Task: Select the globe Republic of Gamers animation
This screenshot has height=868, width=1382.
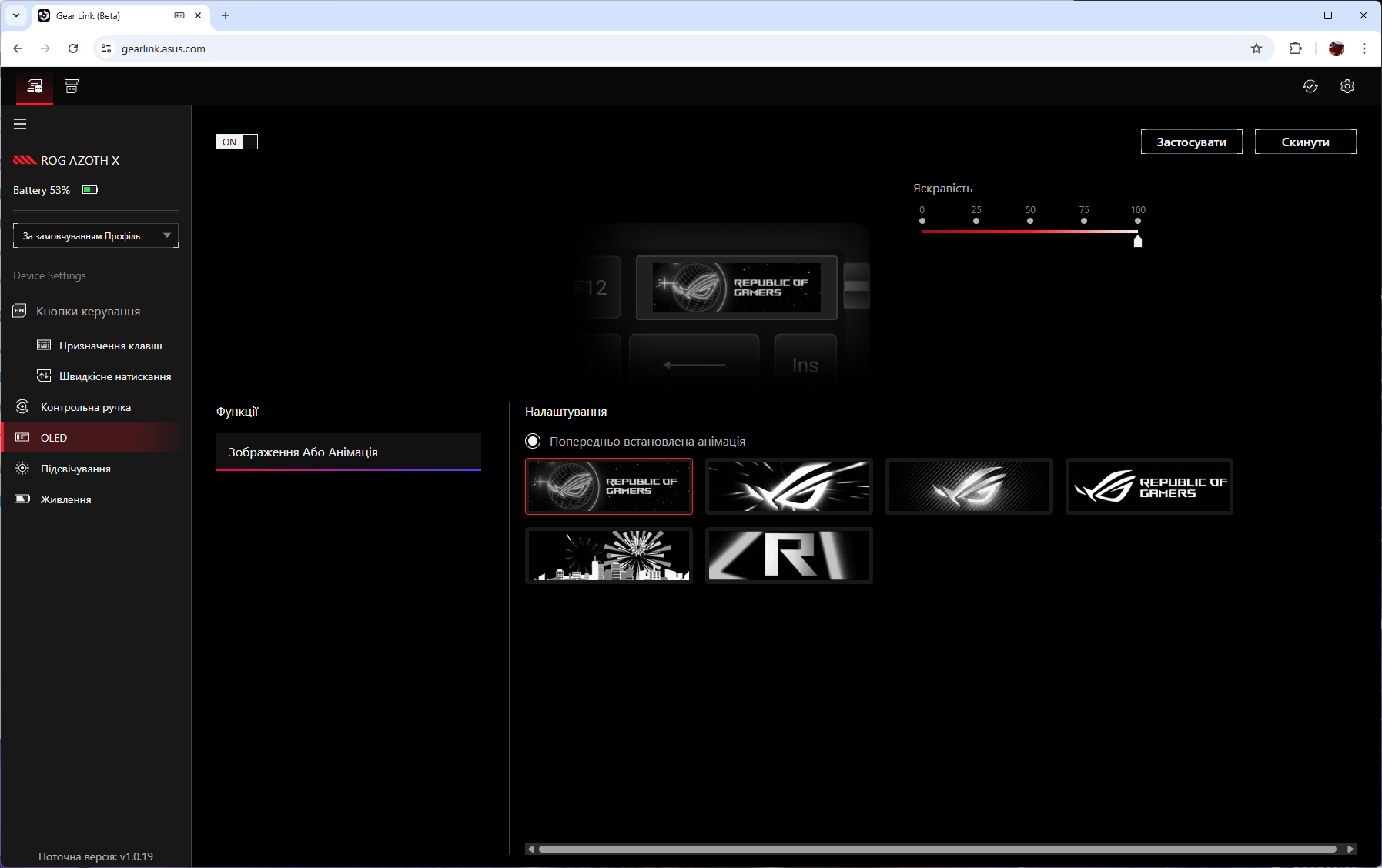Action: tap(609, 486)
